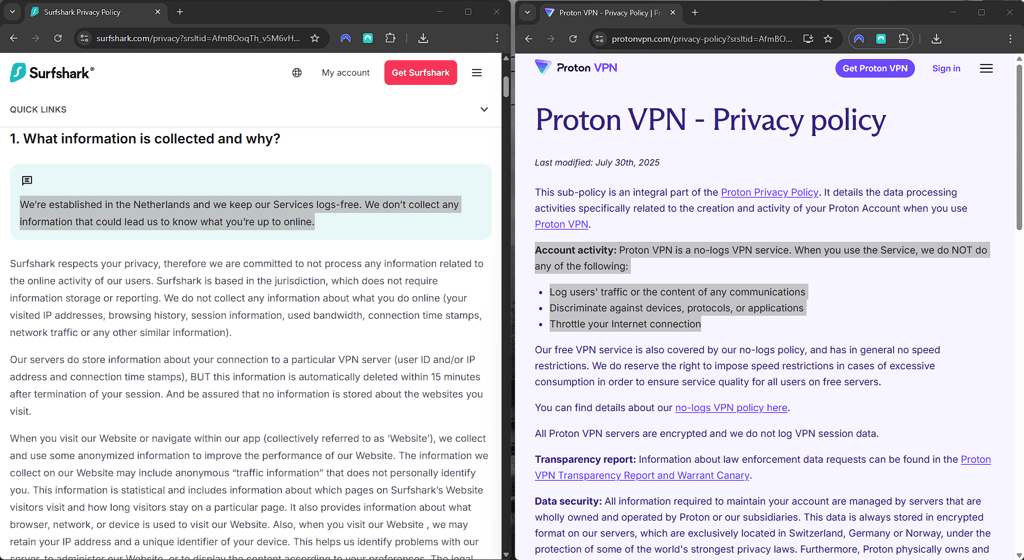Click the Get Surfshark button
Image resolution: width=1024 pixels, height=560 pixels.
click(x=421, y=72)
